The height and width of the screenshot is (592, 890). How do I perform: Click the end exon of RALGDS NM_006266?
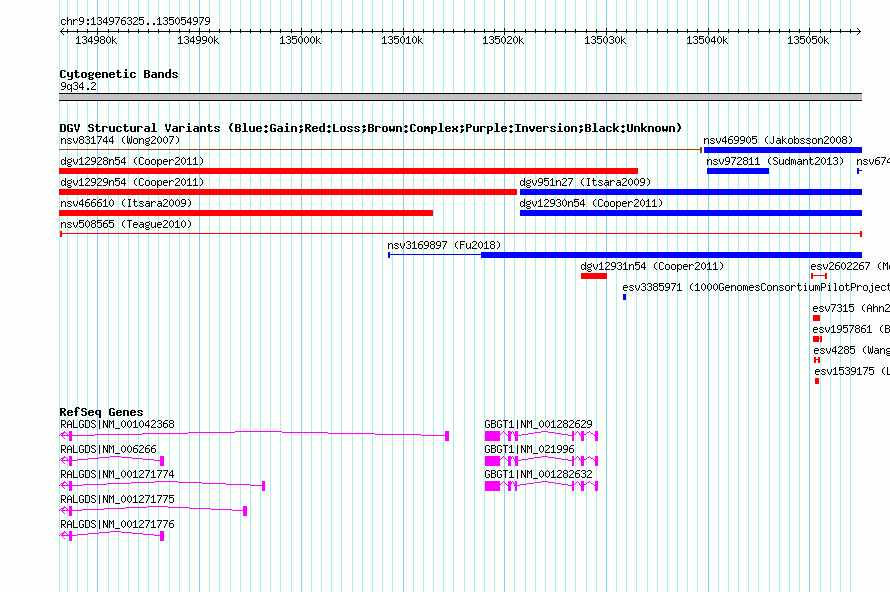(162, 460)
